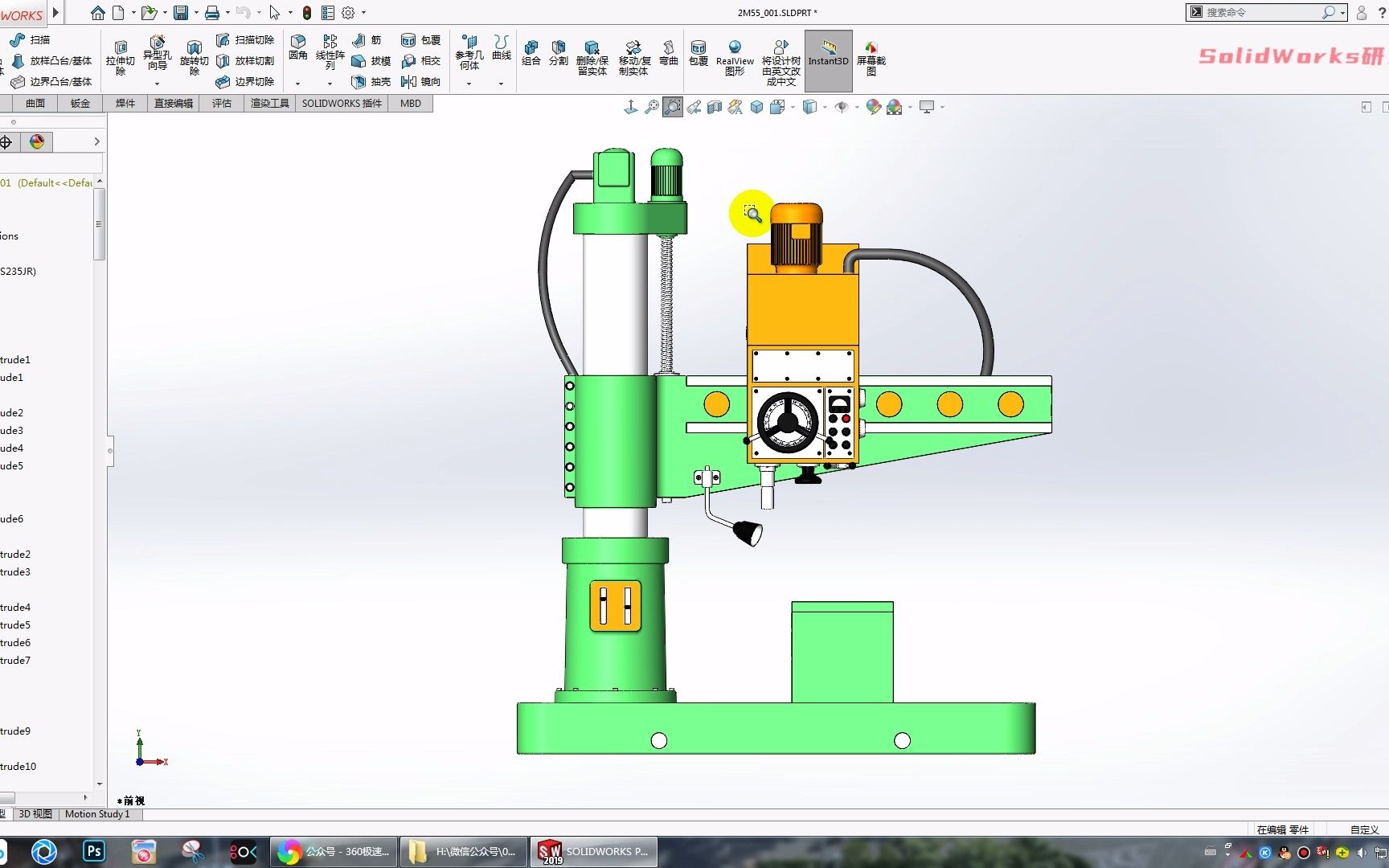Click the 线性阵列 linear pattern tool
Image resolution: width=1389 pixels, height=868 pixels.
pyautogui.click(x=330, y=52)
